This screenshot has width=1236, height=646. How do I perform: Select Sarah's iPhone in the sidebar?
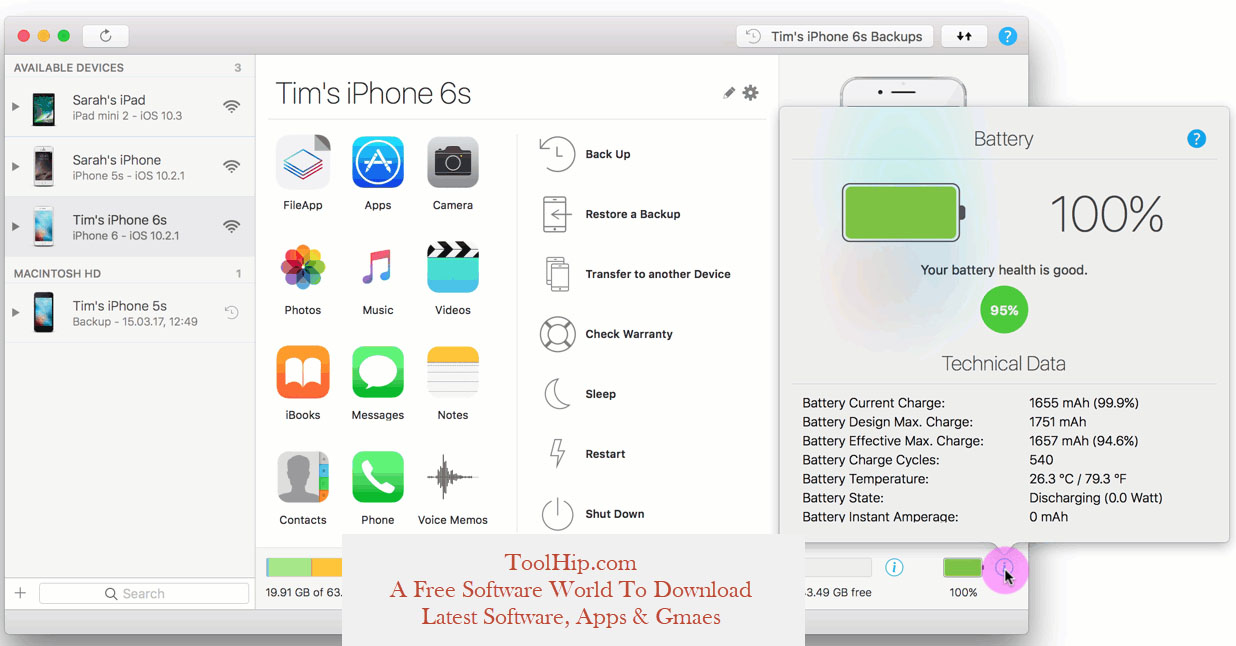tap(128, 166)
